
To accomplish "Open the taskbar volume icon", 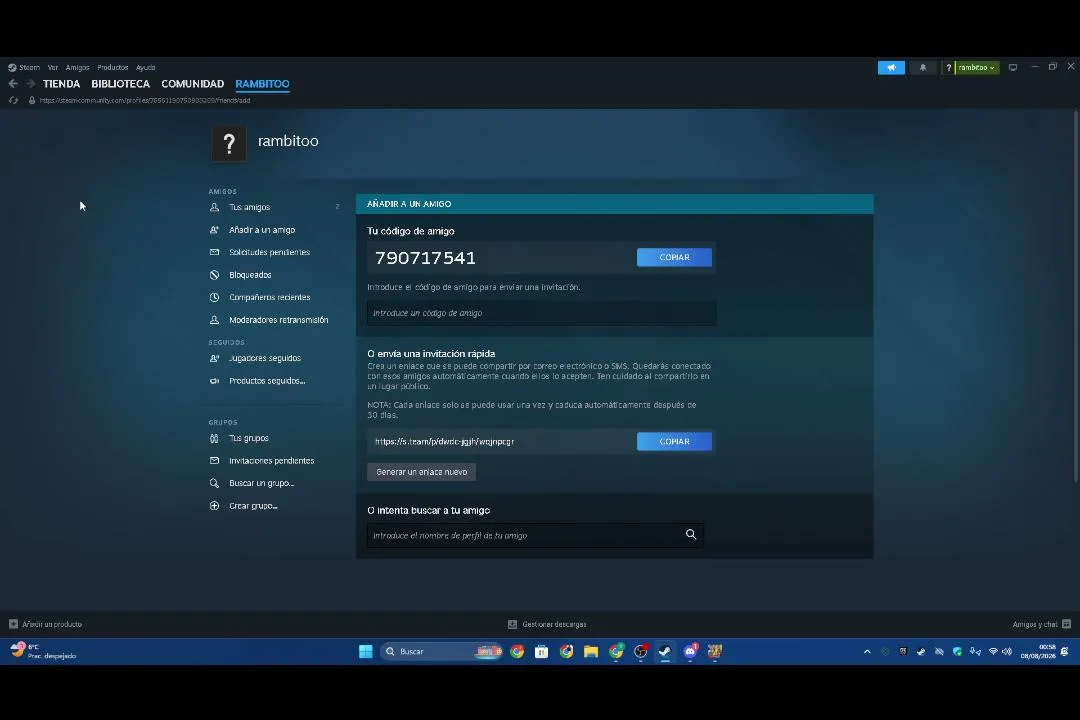I will (x=1007, y=651).
